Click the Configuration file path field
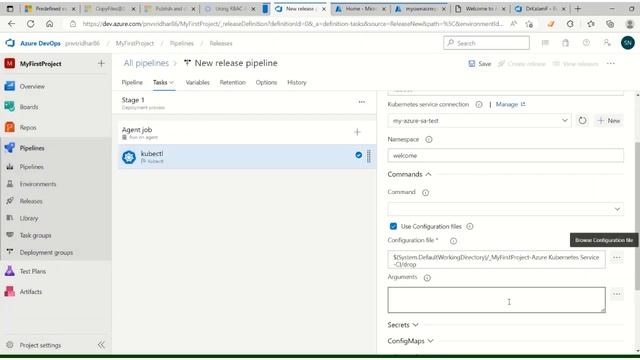 [496, 260]
